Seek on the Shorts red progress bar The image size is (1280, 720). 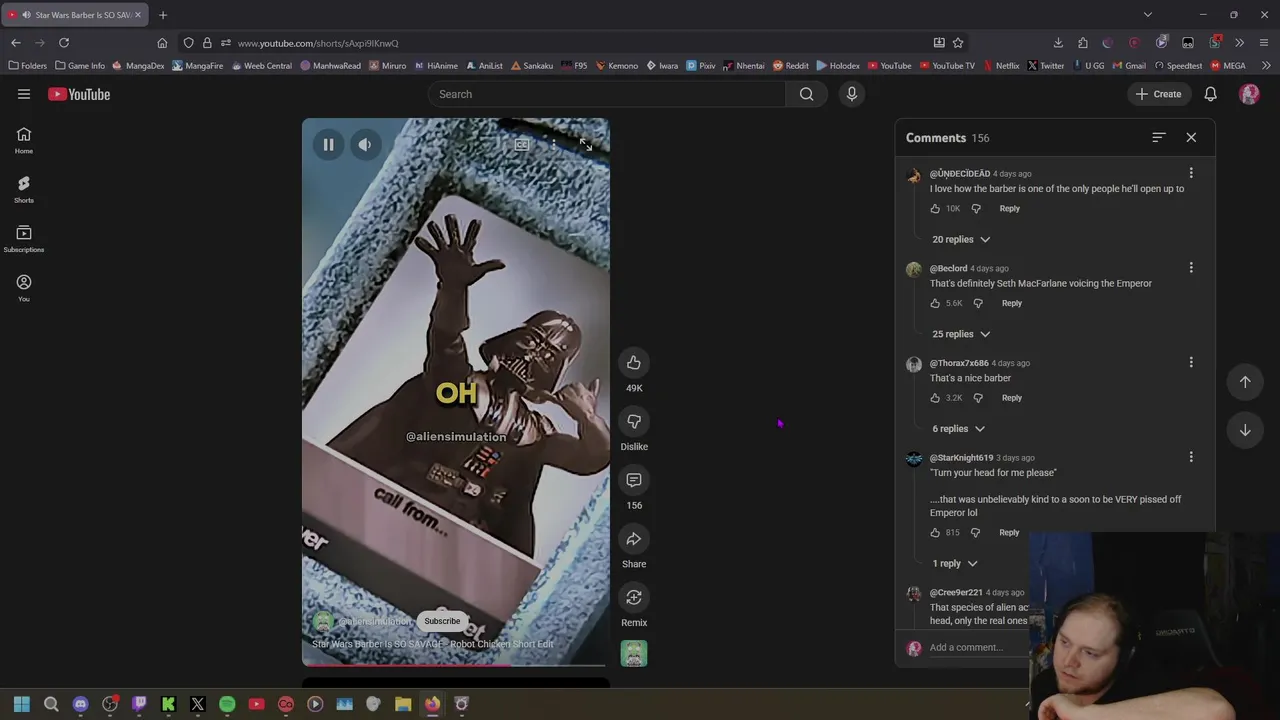tap(455, 665)
